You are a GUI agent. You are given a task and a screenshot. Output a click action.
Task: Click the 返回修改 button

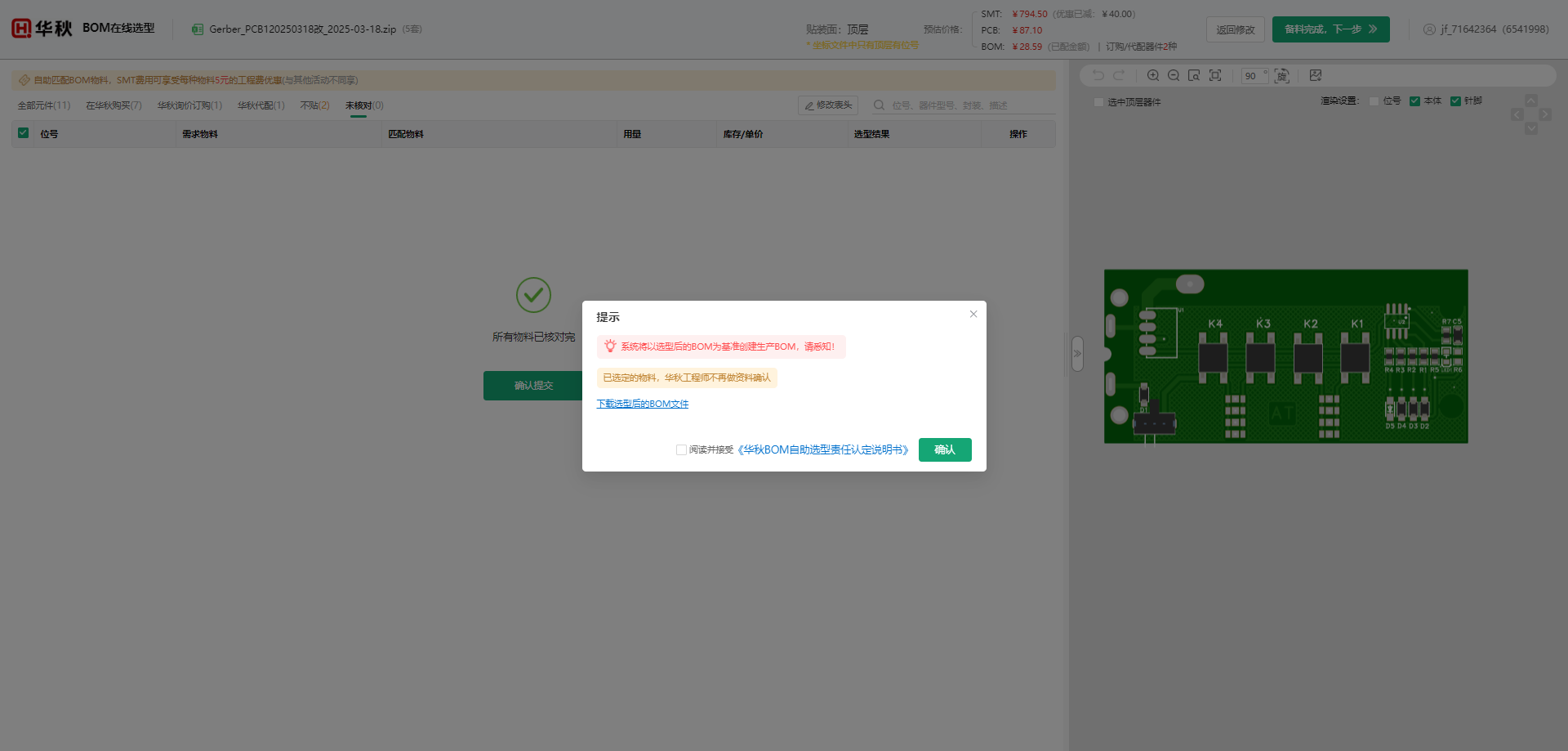coord(1236,29)
